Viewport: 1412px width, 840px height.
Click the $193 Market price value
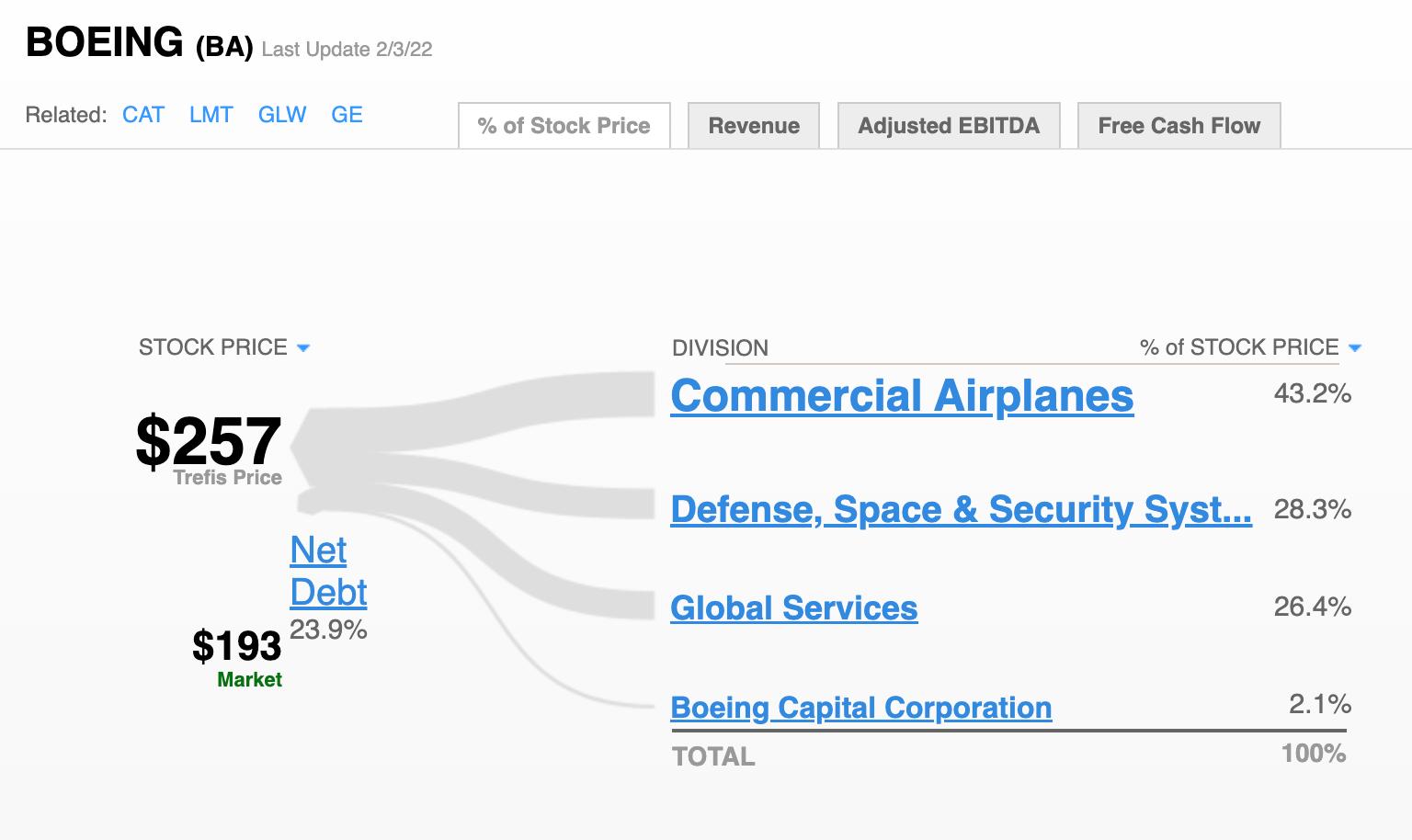pos(237,646)
